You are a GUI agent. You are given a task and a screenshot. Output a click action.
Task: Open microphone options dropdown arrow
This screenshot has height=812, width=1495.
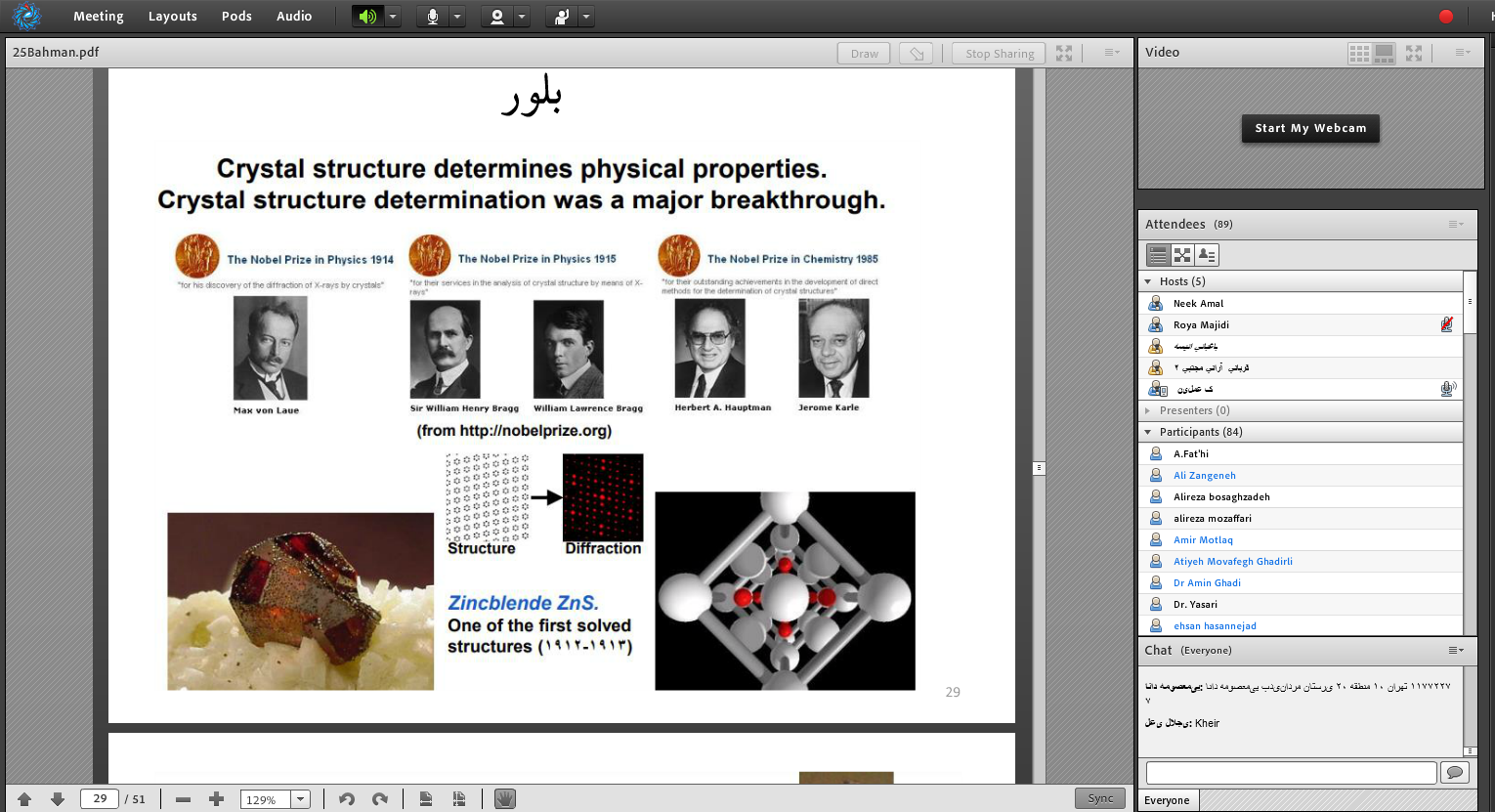pyautogui.click(x=457, y=17)
